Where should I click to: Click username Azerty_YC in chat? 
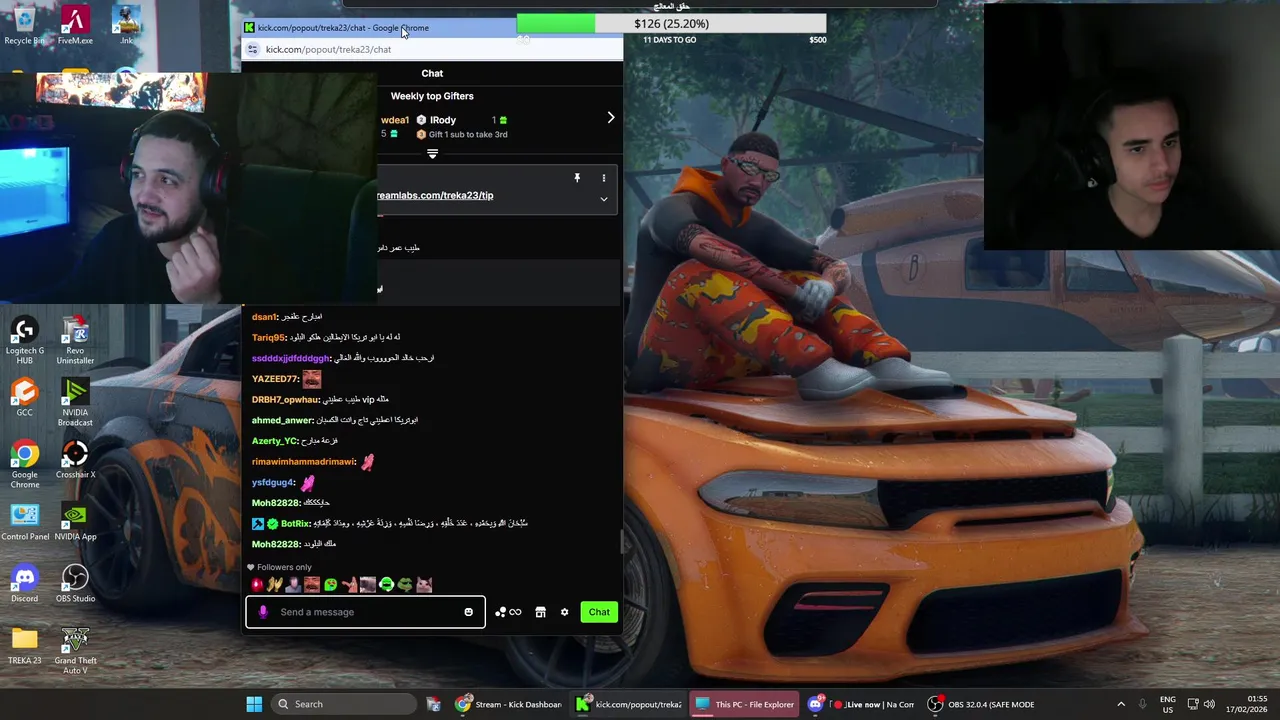[x=275, y=441]
